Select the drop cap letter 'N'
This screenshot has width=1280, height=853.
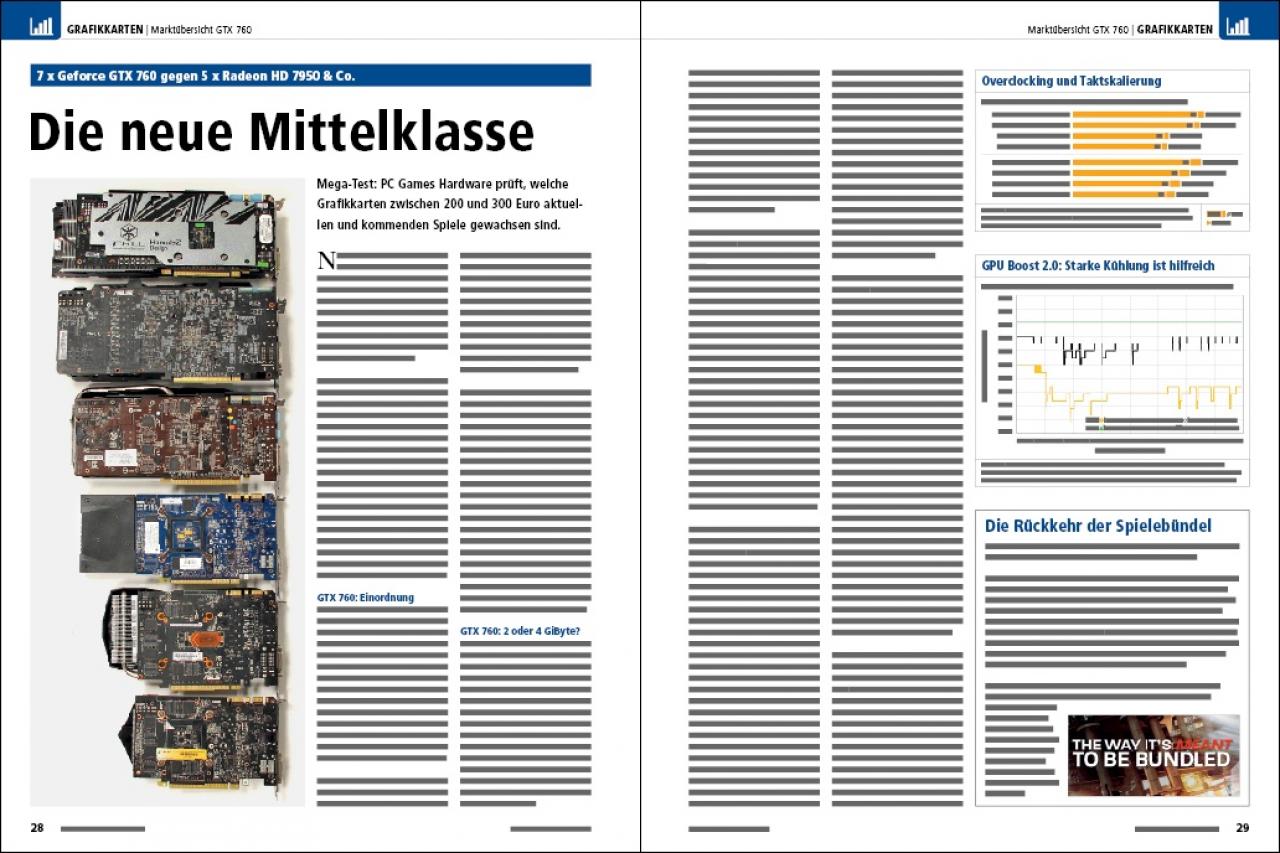coord(326,262)
